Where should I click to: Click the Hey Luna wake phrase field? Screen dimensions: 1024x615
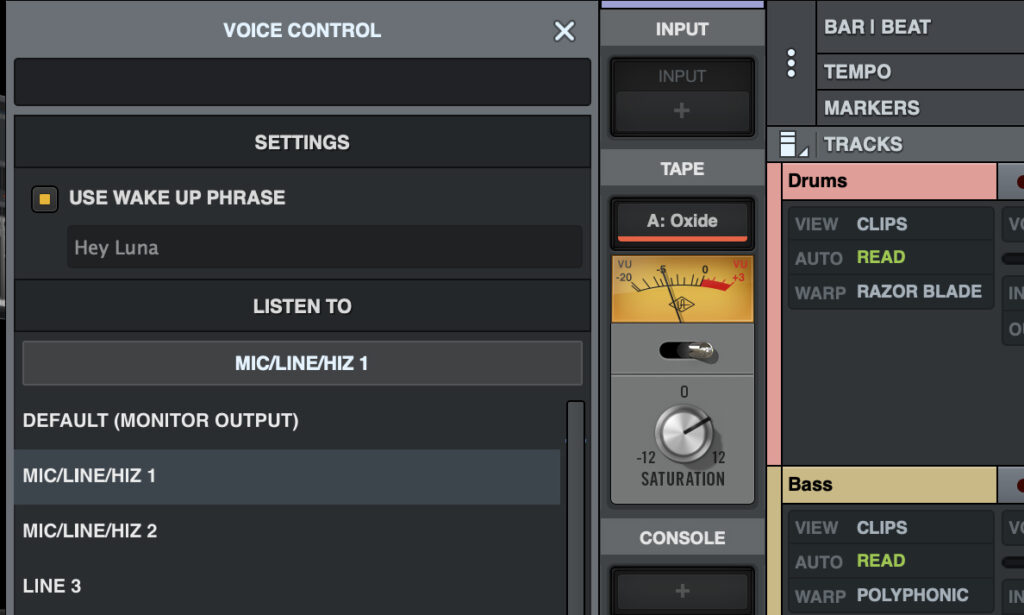point(324,247)
